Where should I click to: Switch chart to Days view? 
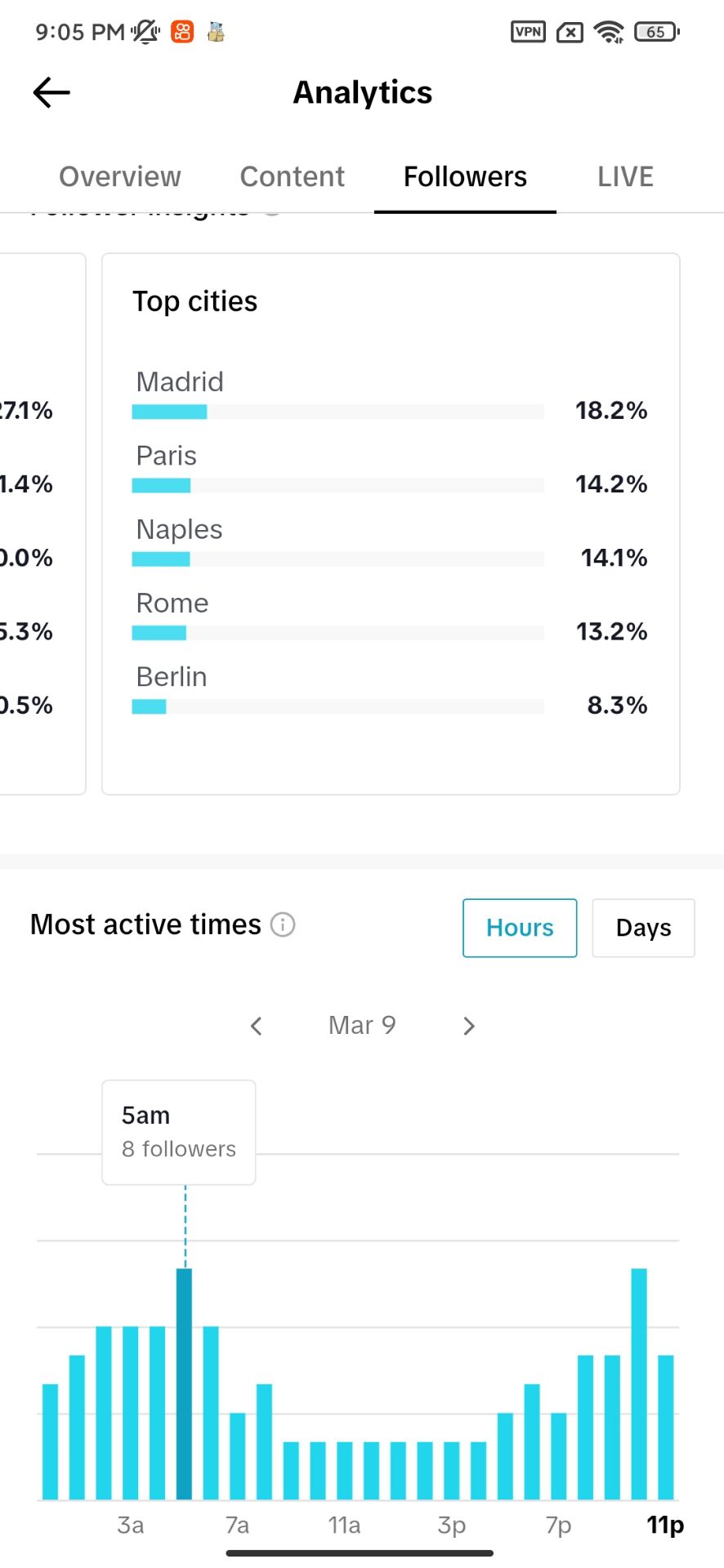[643, 928]
